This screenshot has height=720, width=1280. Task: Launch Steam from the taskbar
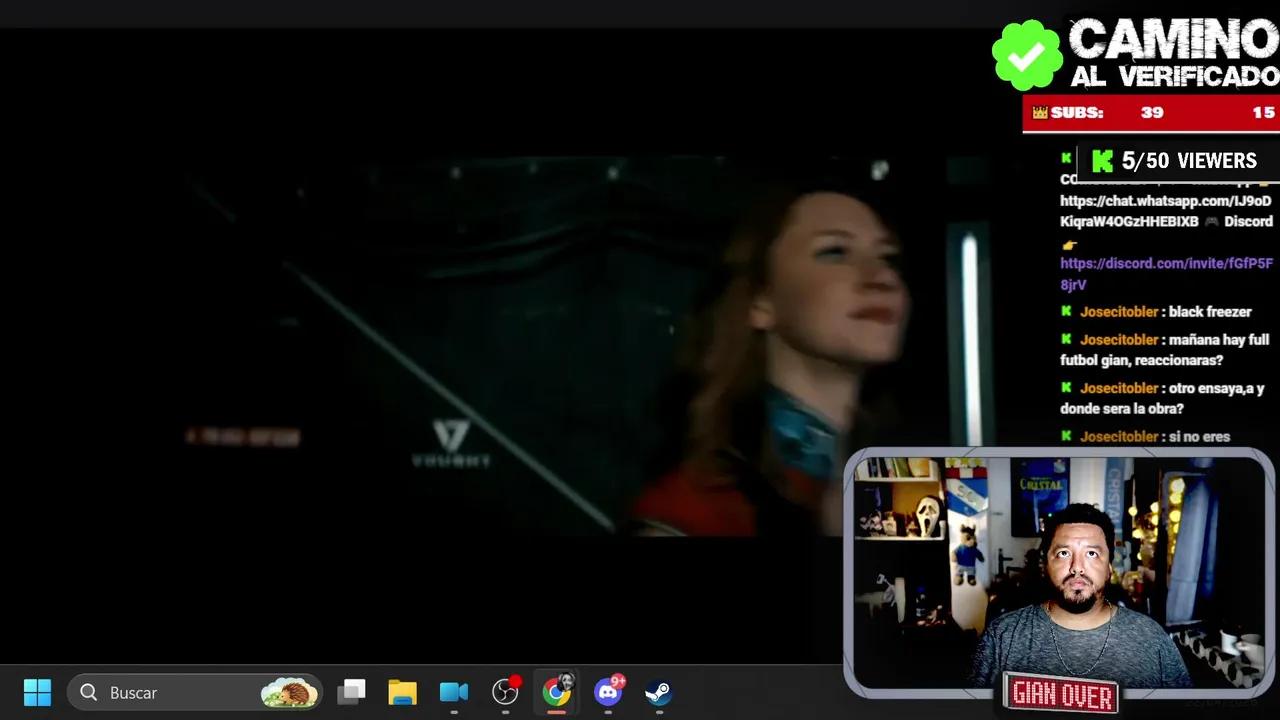tap(658, 692)
